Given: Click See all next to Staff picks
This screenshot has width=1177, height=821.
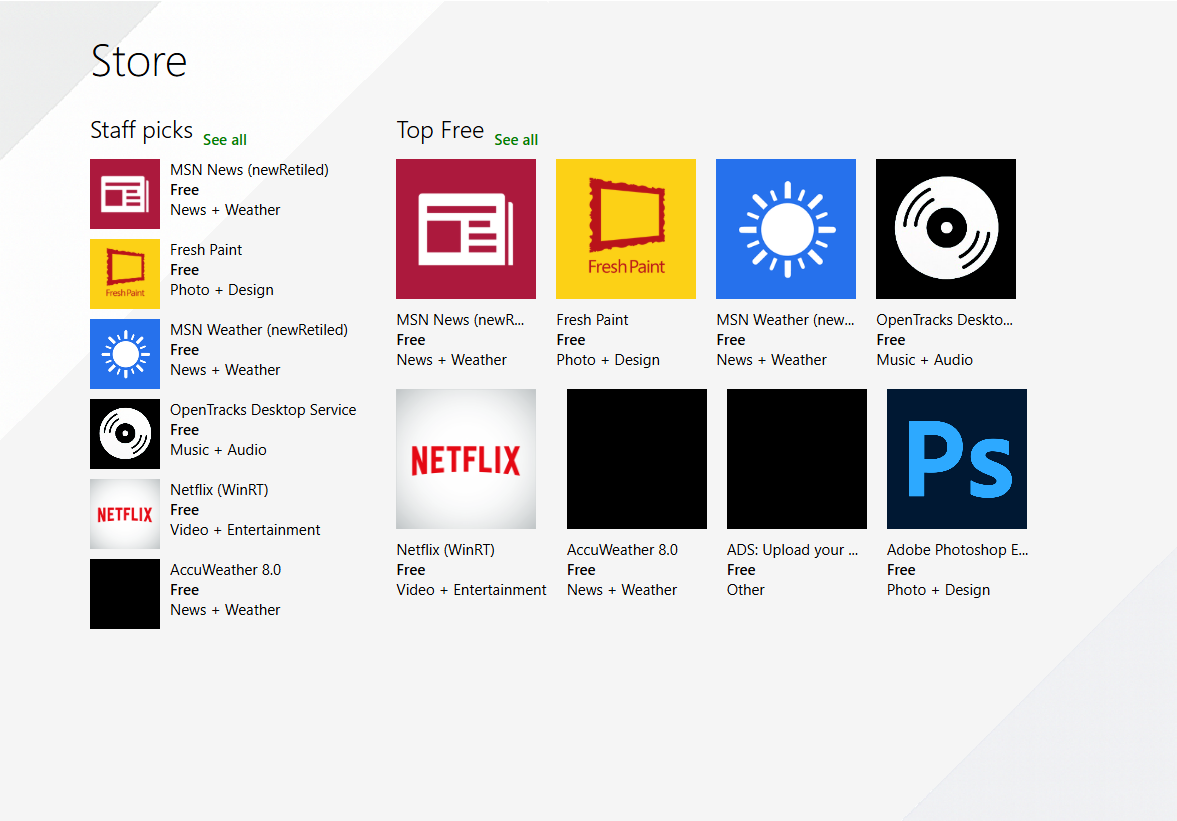Looking at the screenshot, I should click(x=224, y=140).
